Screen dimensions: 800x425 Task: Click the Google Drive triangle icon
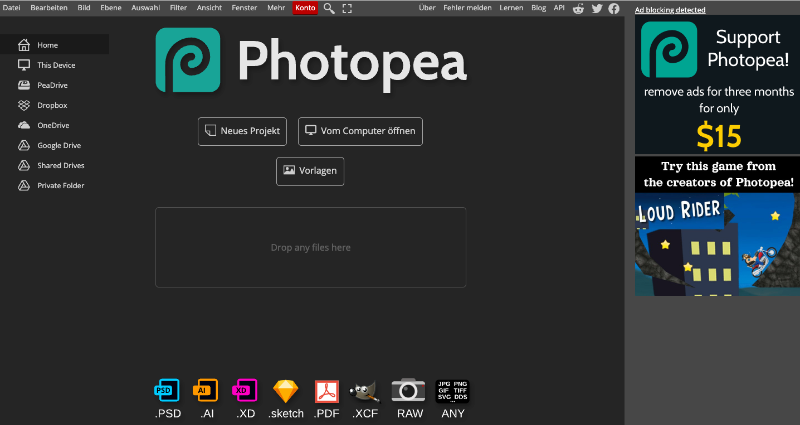[x=24, y=145]
